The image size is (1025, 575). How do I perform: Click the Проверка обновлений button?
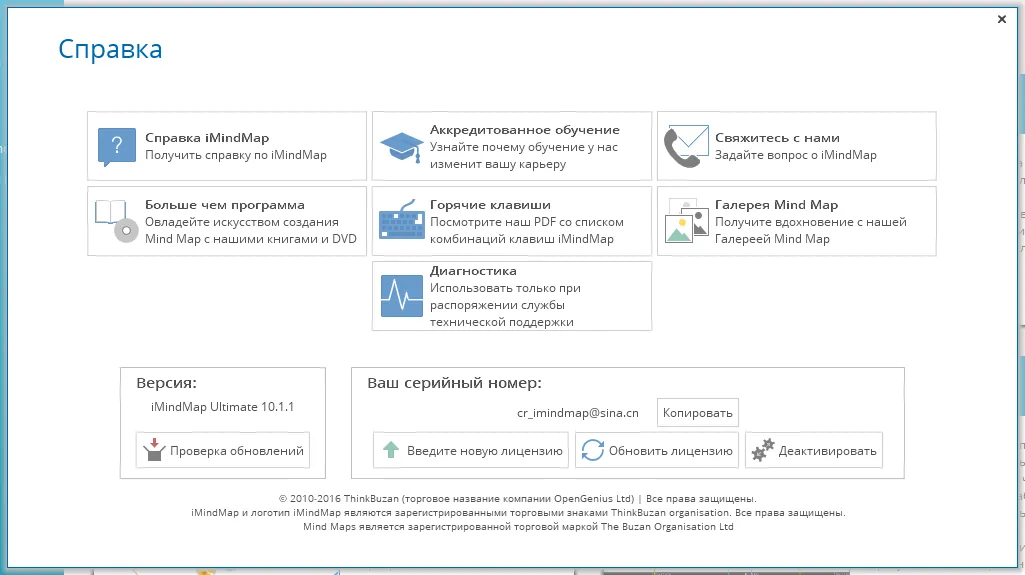pos(223,450)
